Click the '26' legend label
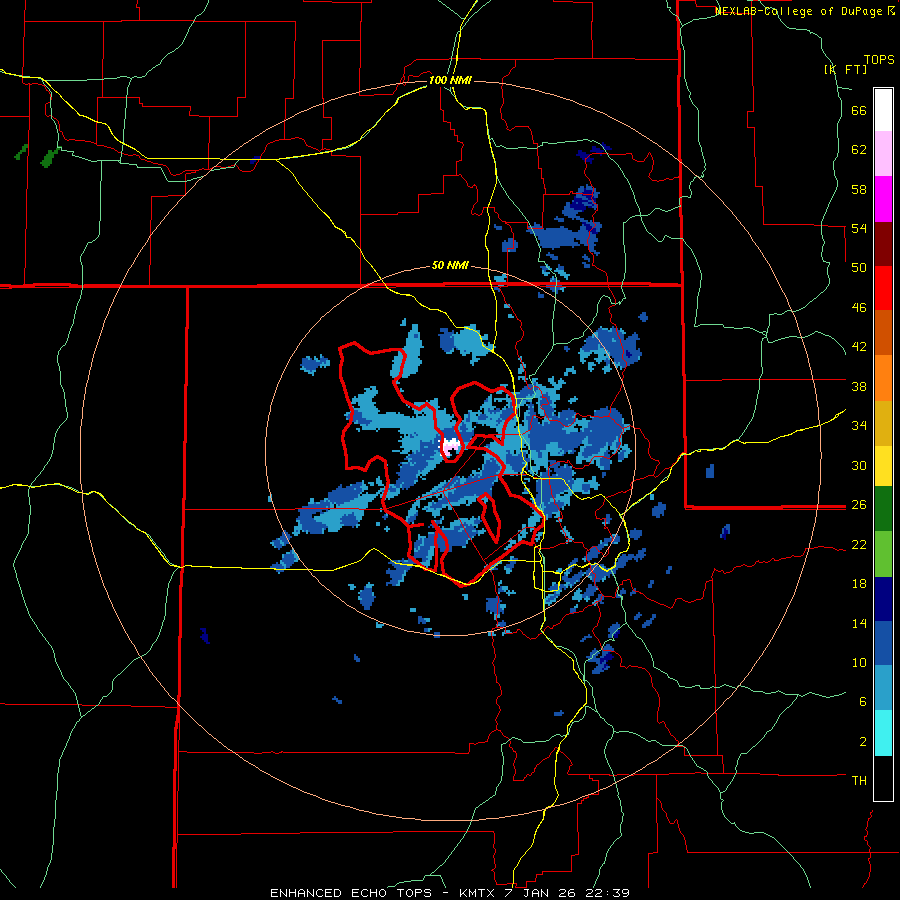 [x=859, y=505]
